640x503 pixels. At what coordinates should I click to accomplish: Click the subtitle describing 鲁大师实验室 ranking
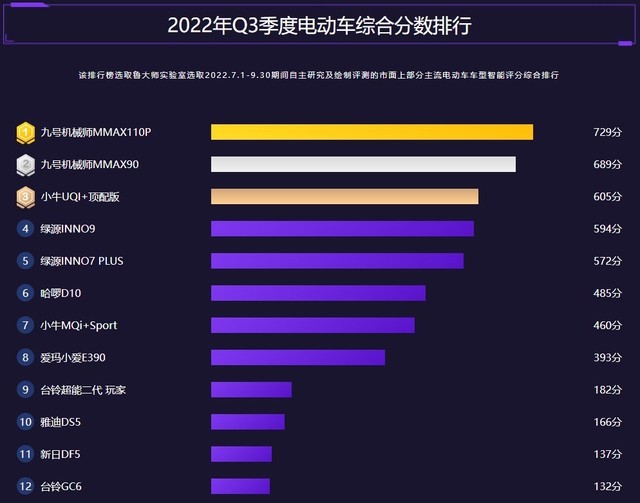319,75
